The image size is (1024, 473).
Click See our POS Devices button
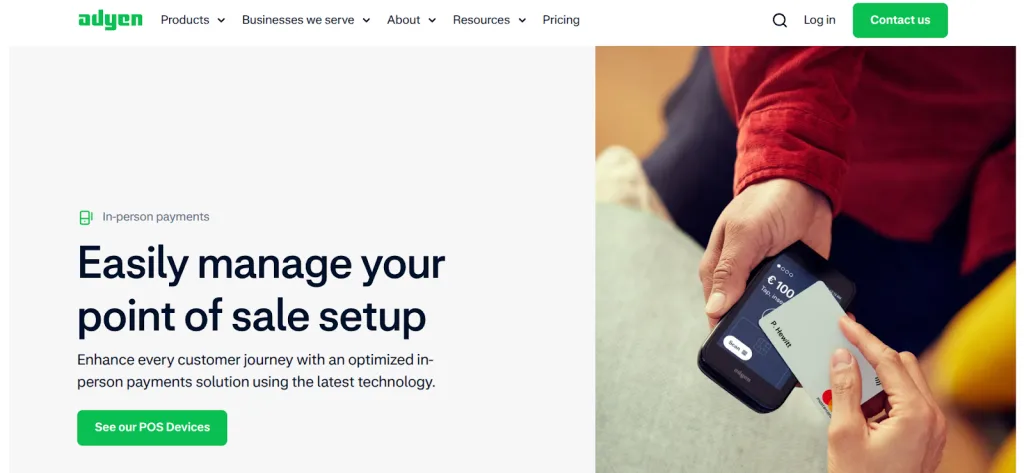152,428
